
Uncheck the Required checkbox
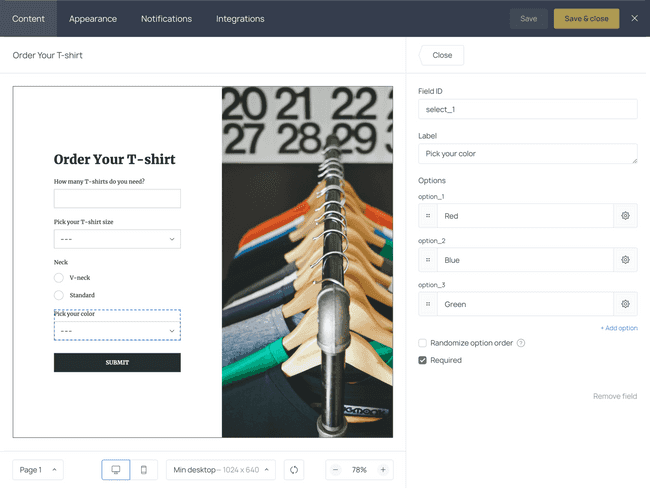coord(422,360)
